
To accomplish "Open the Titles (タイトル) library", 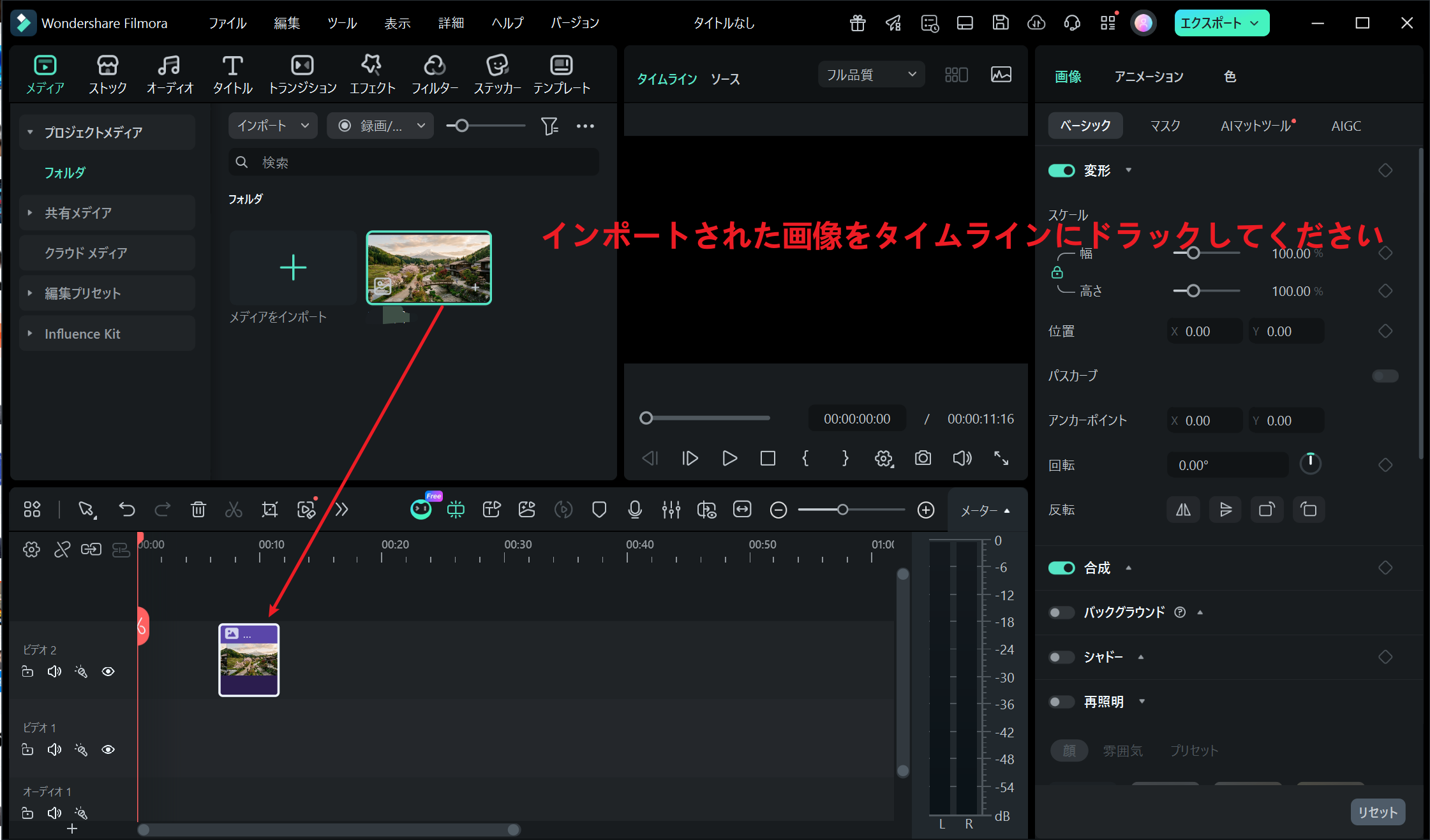I will point(232,74).
